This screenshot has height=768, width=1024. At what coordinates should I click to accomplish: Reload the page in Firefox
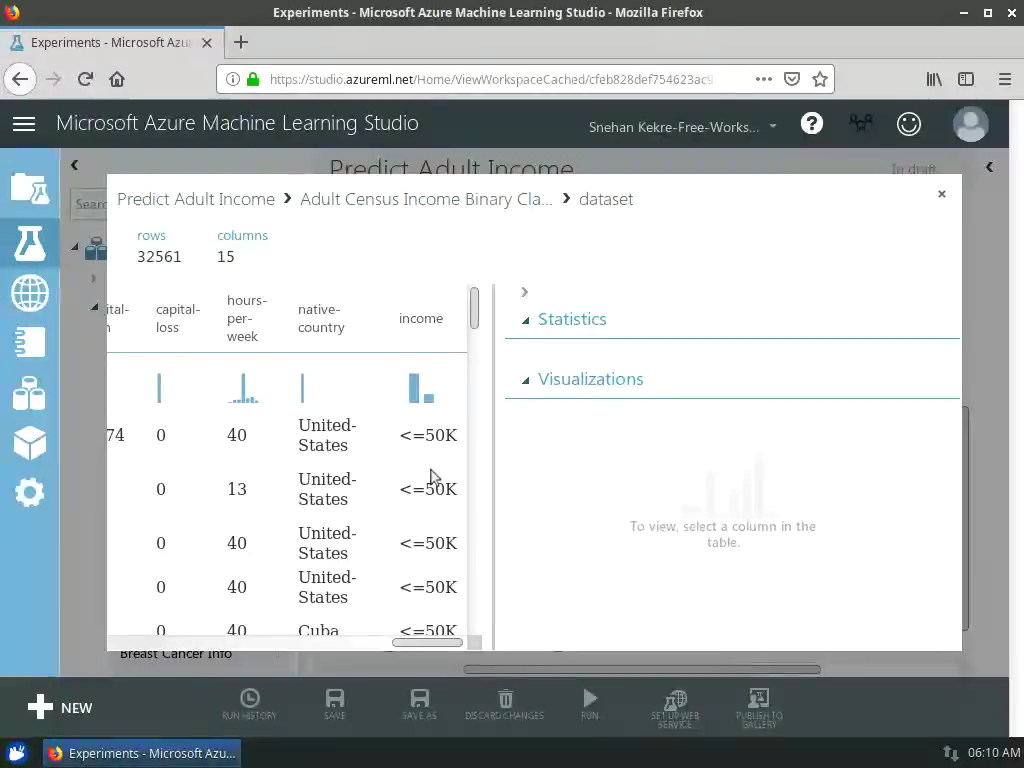(x=85, y=80)
